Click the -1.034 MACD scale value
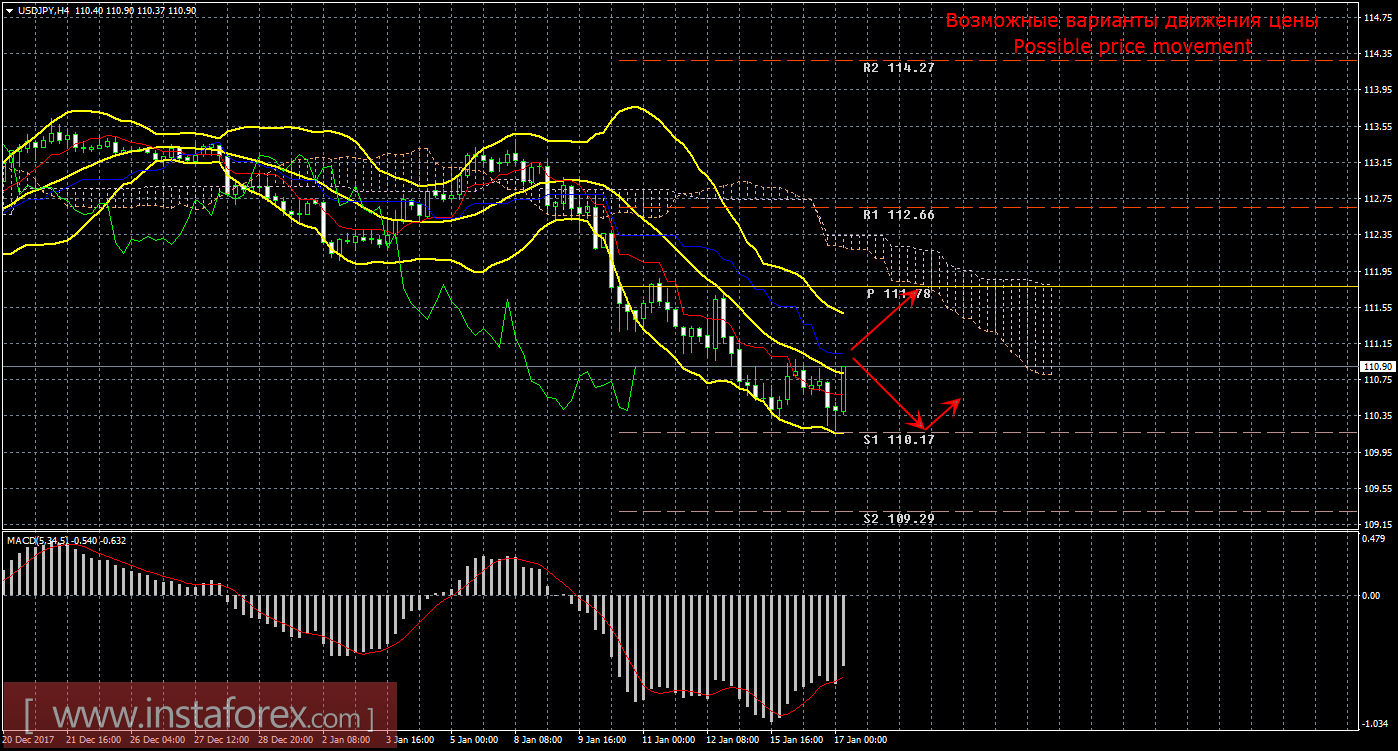This screenshot has height=751, width=1398. click(x=1377, y=722)
